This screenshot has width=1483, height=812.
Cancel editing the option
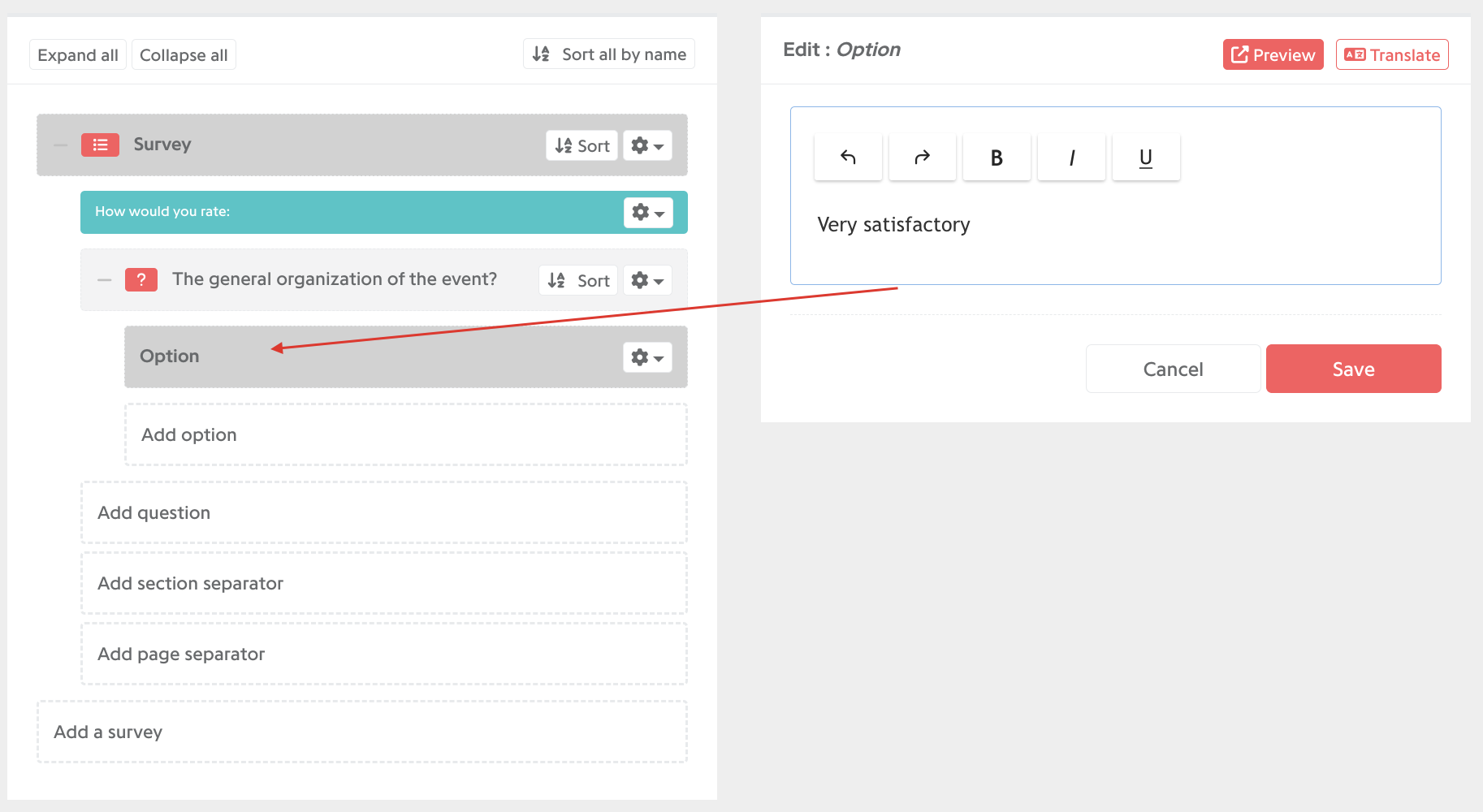point(1173,369)
